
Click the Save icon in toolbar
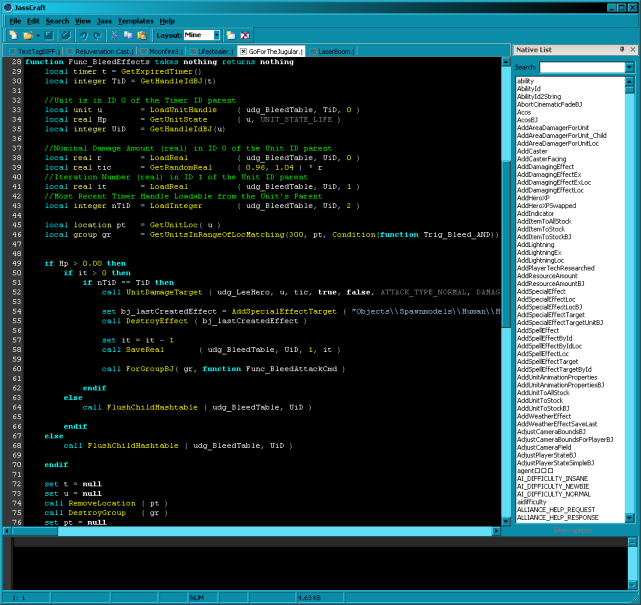click(49, 36)
